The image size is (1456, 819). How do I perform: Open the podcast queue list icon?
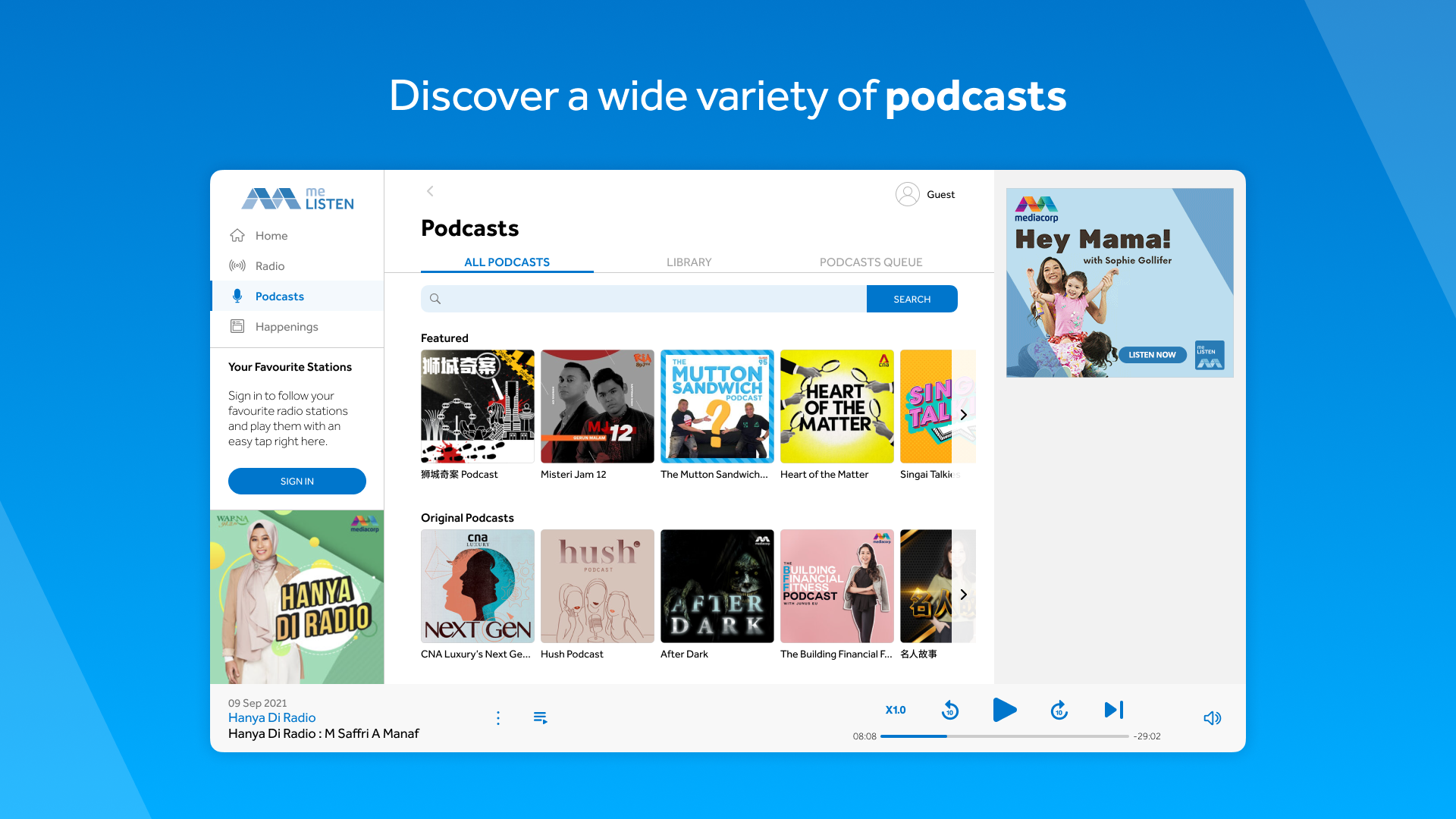[541, 717]
